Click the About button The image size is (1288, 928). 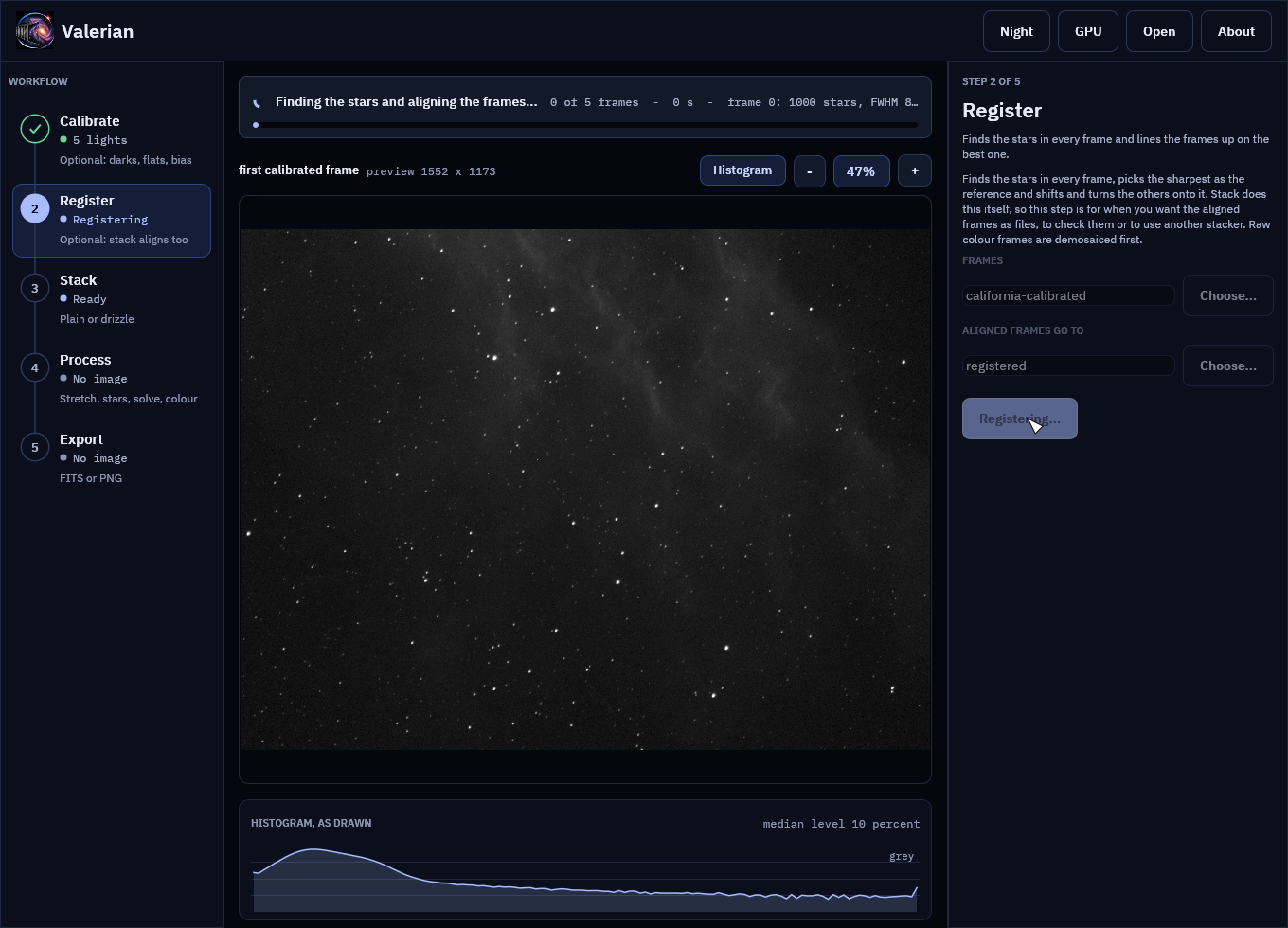(1236, 31)
